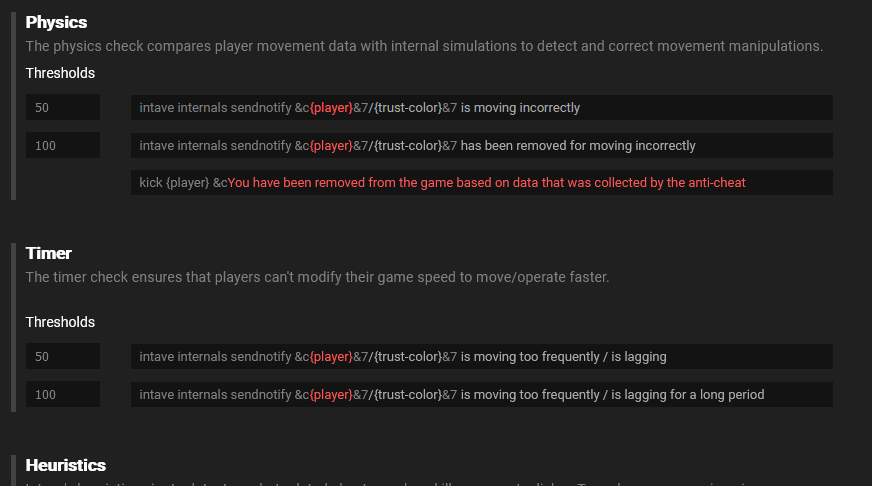Click the Heuristics section left border bar
Viewport: 872px width, 486px height.
coord(13,470)
